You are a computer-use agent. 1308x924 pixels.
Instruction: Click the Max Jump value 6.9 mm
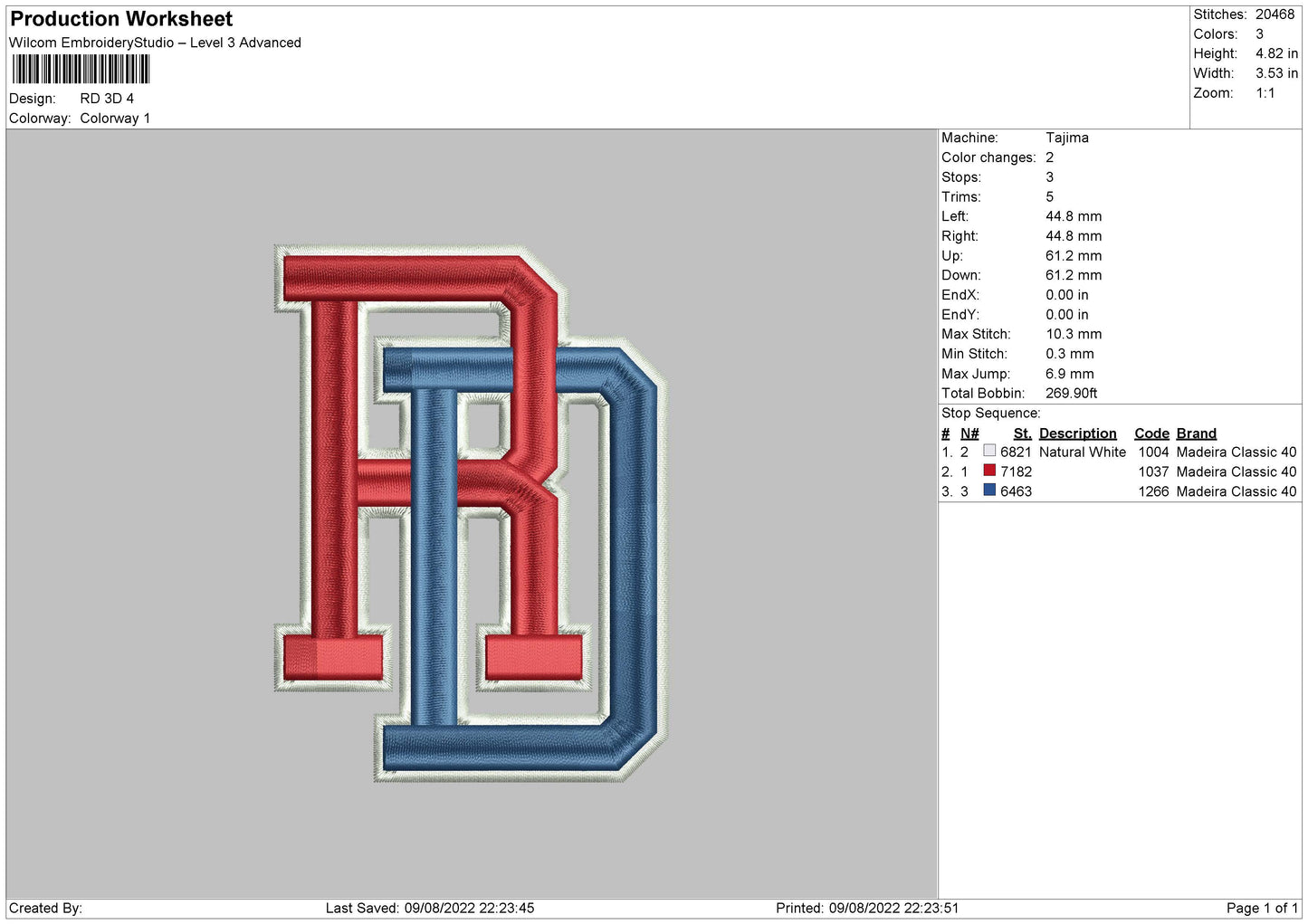tap(1070, 374)
